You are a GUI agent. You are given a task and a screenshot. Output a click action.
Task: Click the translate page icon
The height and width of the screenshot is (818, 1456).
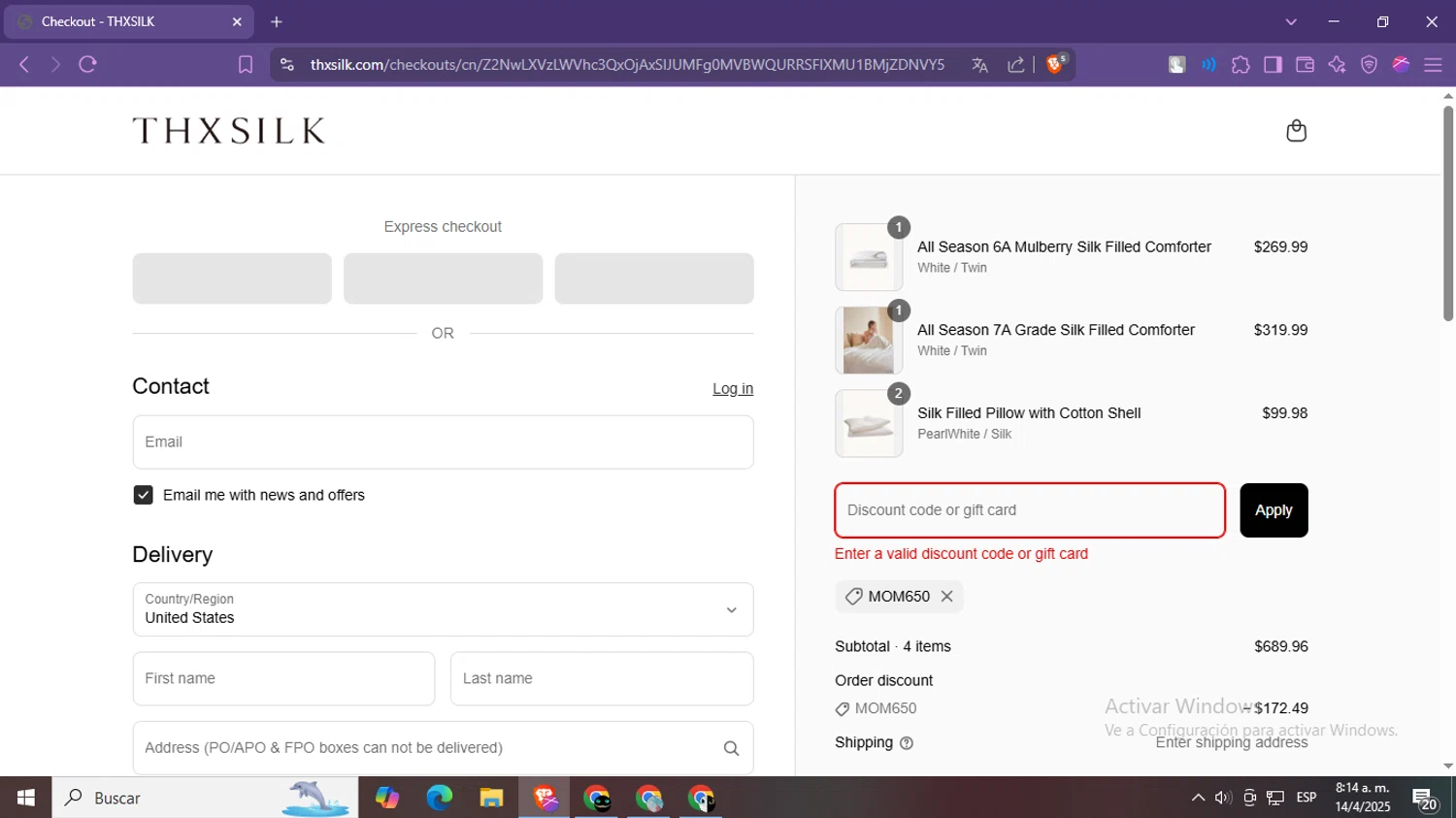point(979,65)
